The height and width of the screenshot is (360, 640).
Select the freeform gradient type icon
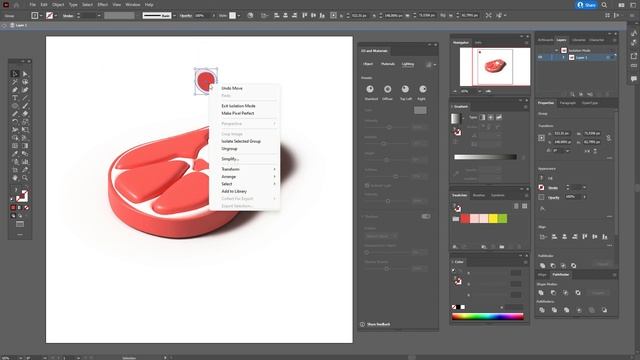499,117
